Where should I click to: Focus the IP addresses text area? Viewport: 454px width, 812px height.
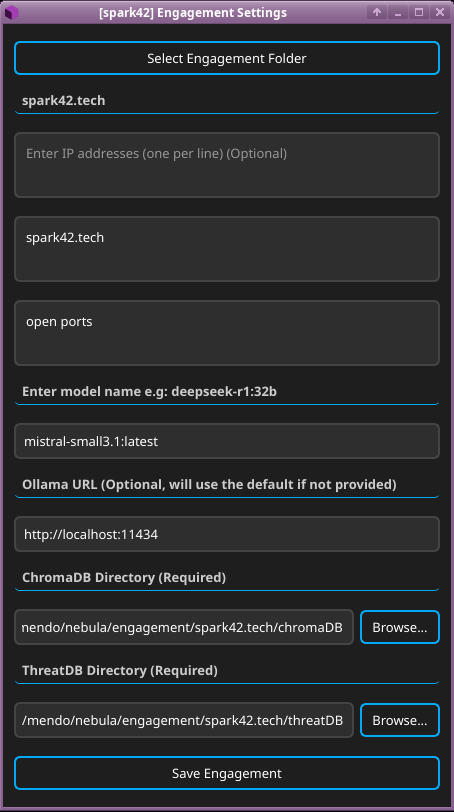pyautogui.click(x=227, y=165)
